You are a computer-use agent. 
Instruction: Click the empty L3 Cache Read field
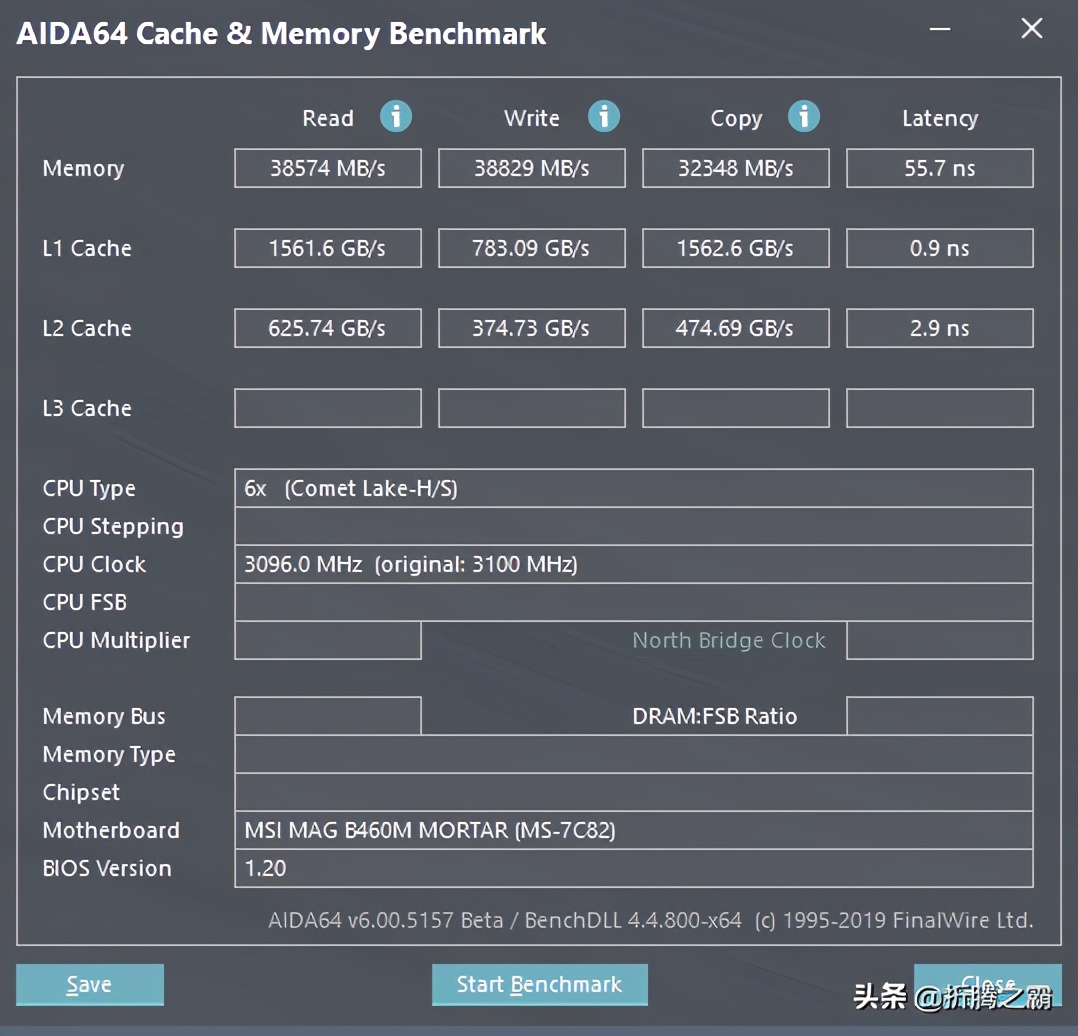pos(327,408)
